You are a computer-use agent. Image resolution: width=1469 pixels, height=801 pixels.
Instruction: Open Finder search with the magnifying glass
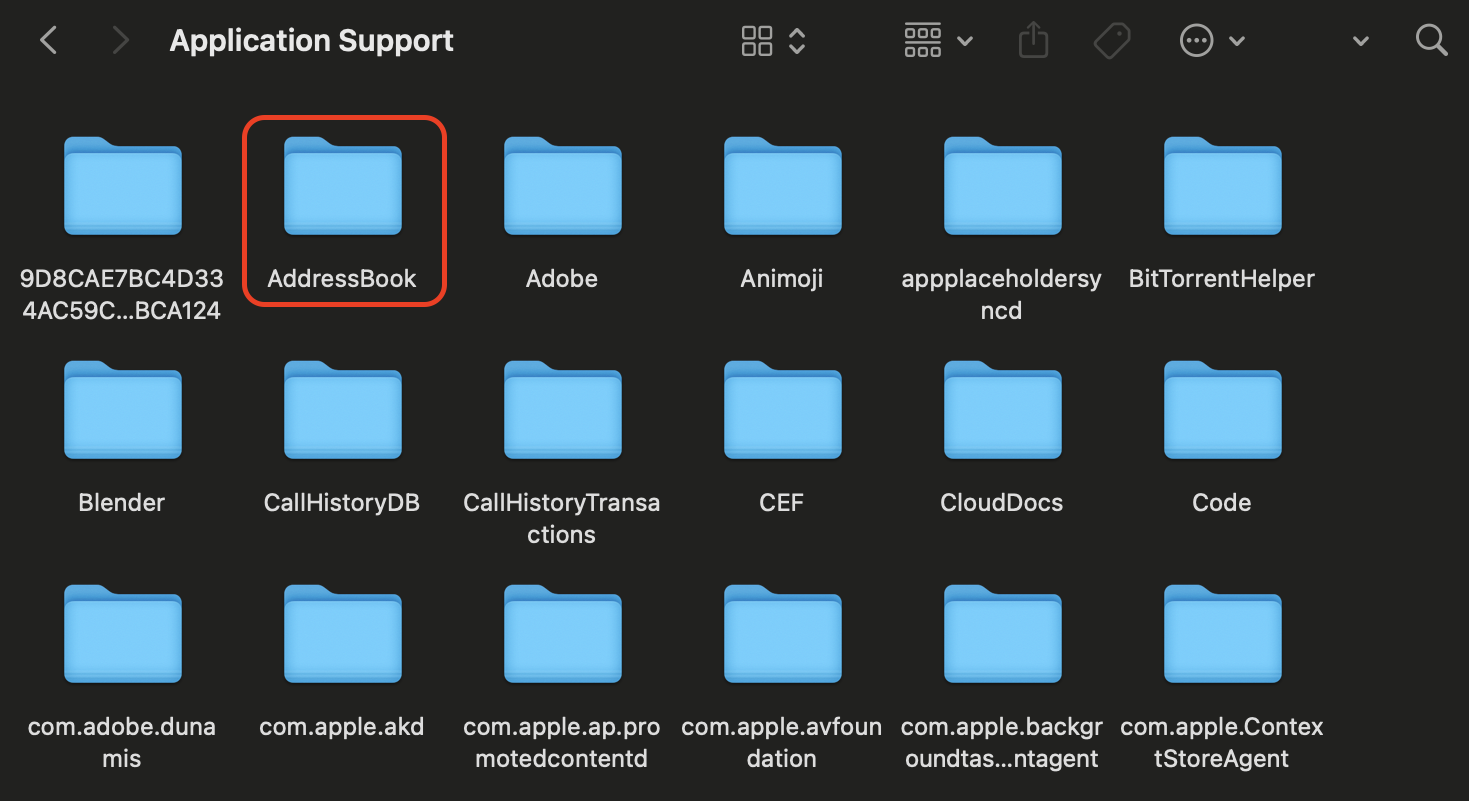1431,40
